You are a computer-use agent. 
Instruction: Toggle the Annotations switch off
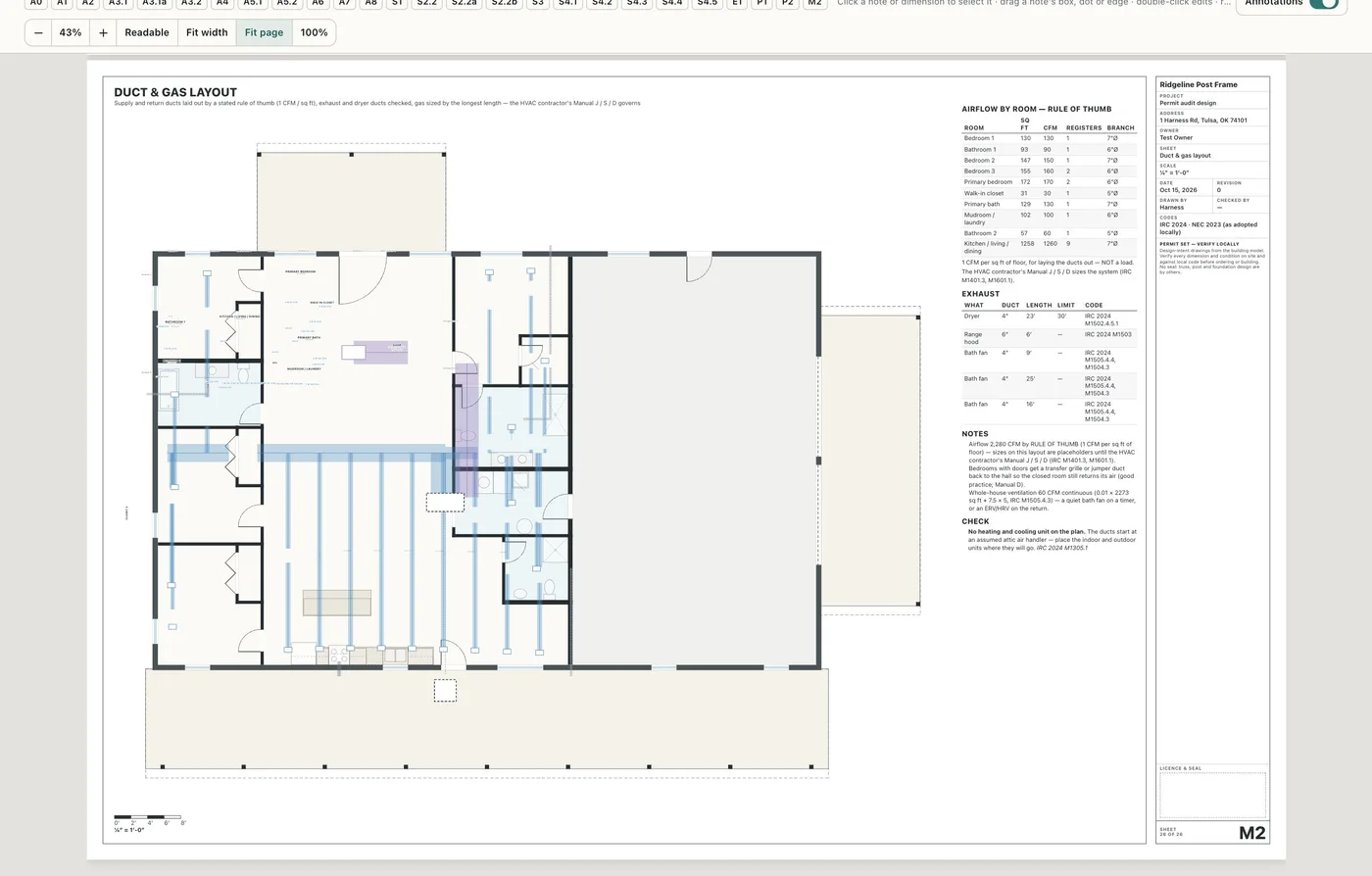click(x=1323, y=3)
